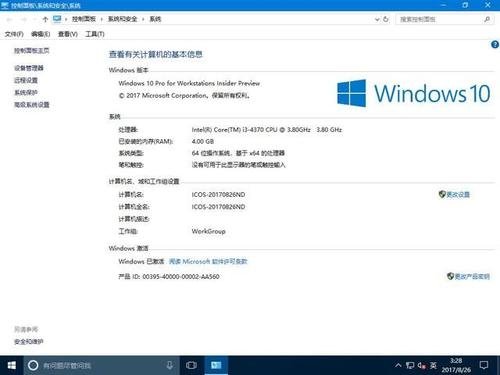Screen dimensions: 500x375
Task: Select 系统和安全 in the breadcrumb path
Action: coord(122,19)
